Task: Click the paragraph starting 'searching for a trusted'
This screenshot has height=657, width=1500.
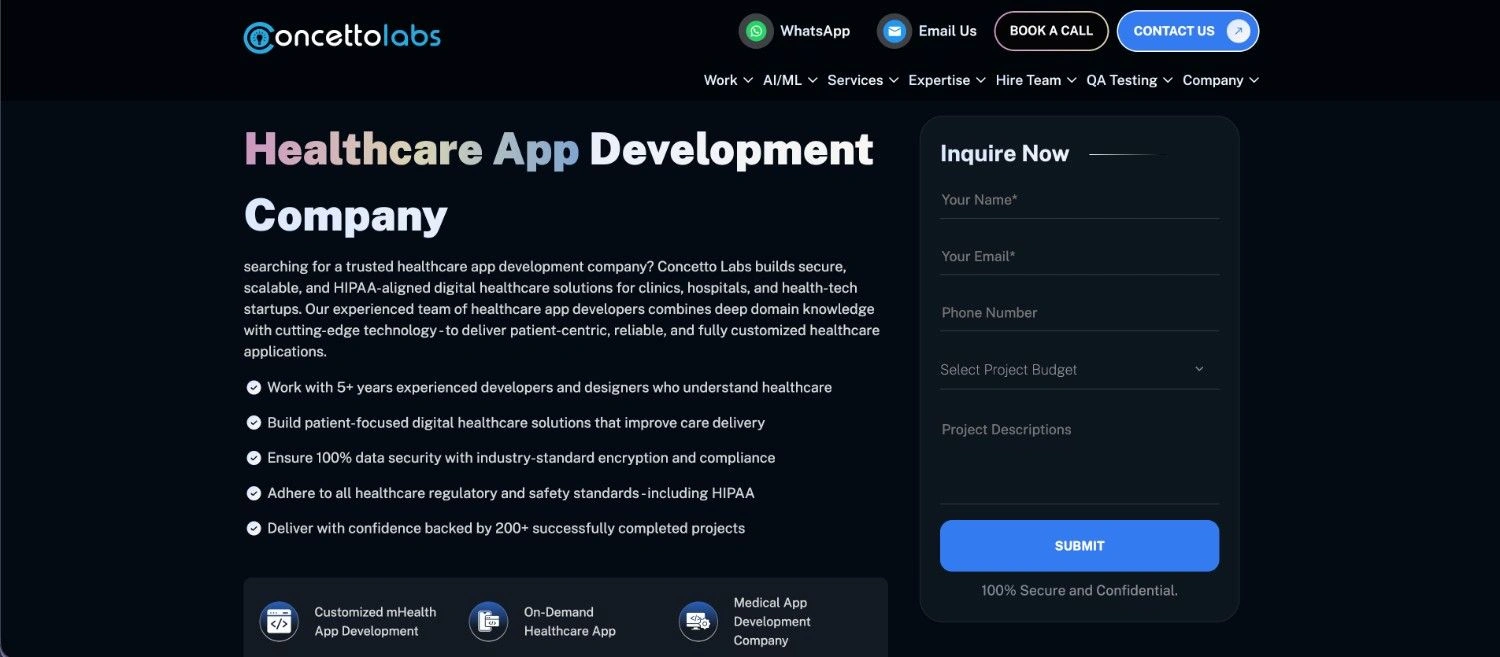Action: (562, 309)
